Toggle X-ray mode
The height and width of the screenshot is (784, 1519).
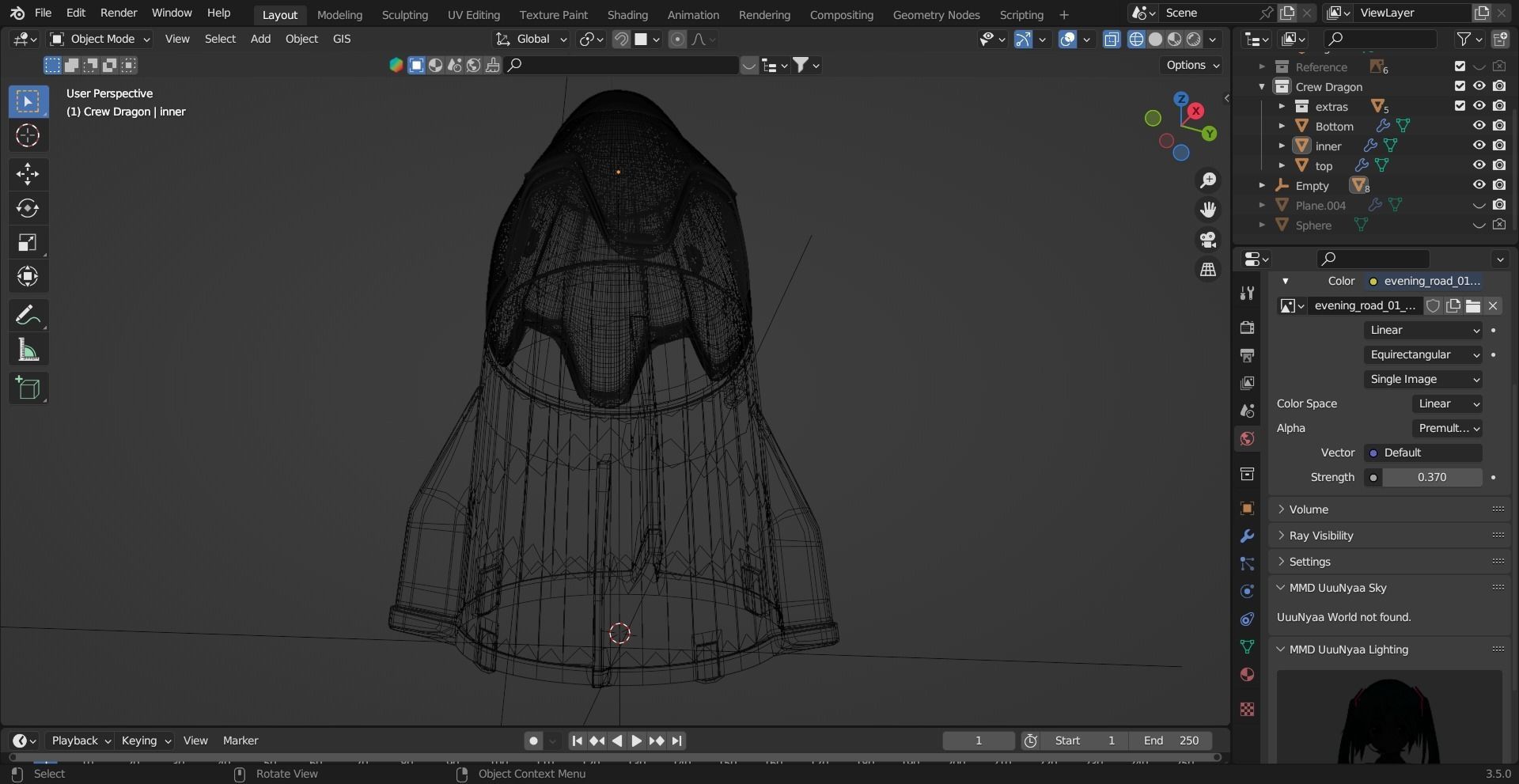(1112, 39)
